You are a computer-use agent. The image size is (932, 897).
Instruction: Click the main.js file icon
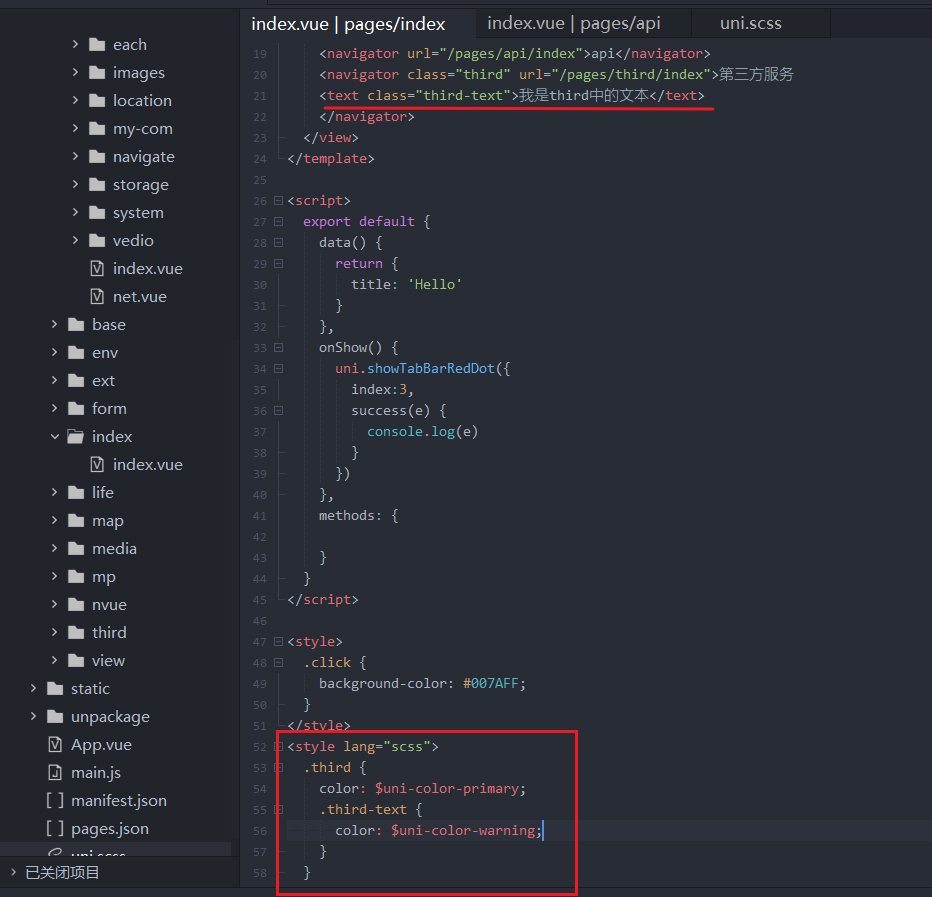(x=55, y=772)
